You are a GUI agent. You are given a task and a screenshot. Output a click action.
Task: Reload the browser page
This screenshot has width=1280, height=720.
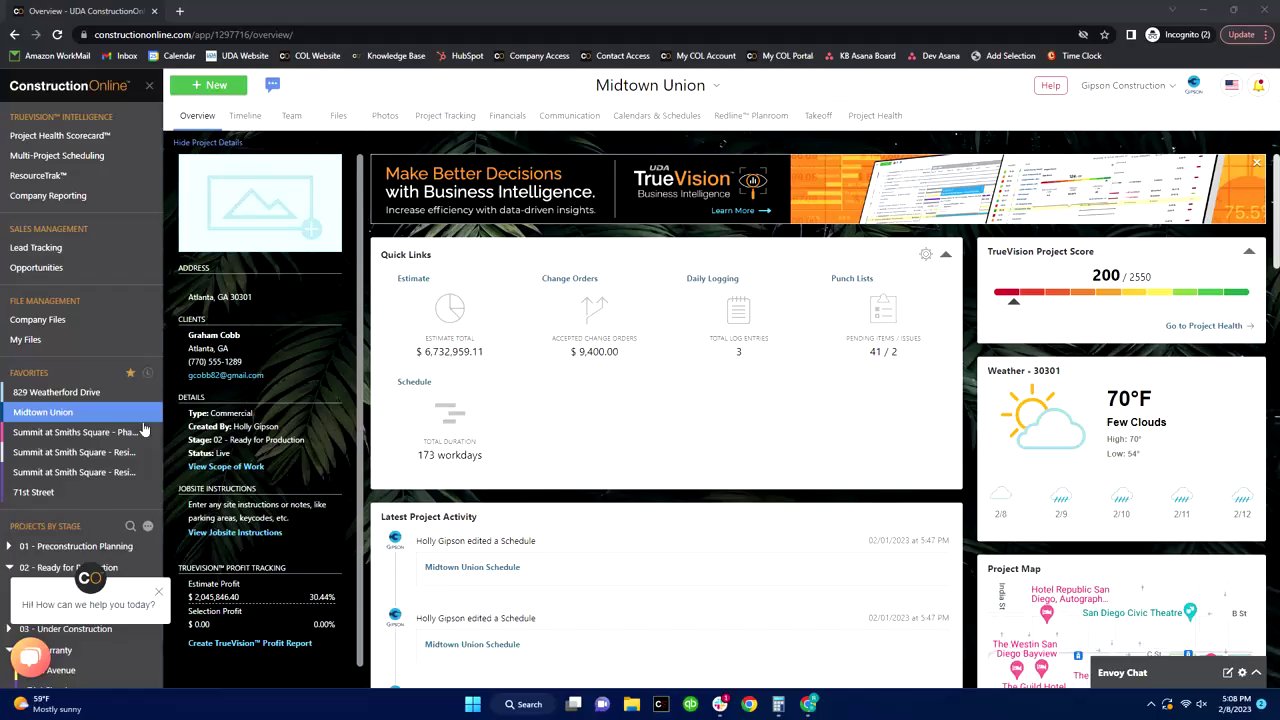click(57, 34)
